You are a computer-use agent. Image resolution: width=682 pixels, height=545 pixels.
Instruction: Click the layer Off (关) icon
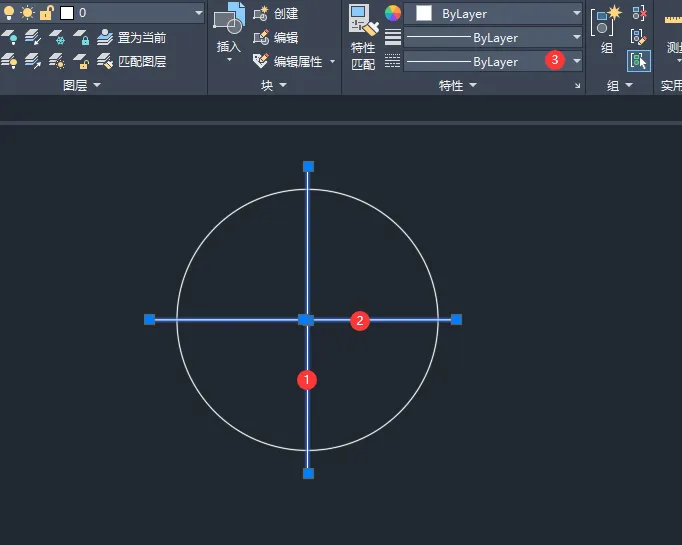click(10, 37)
